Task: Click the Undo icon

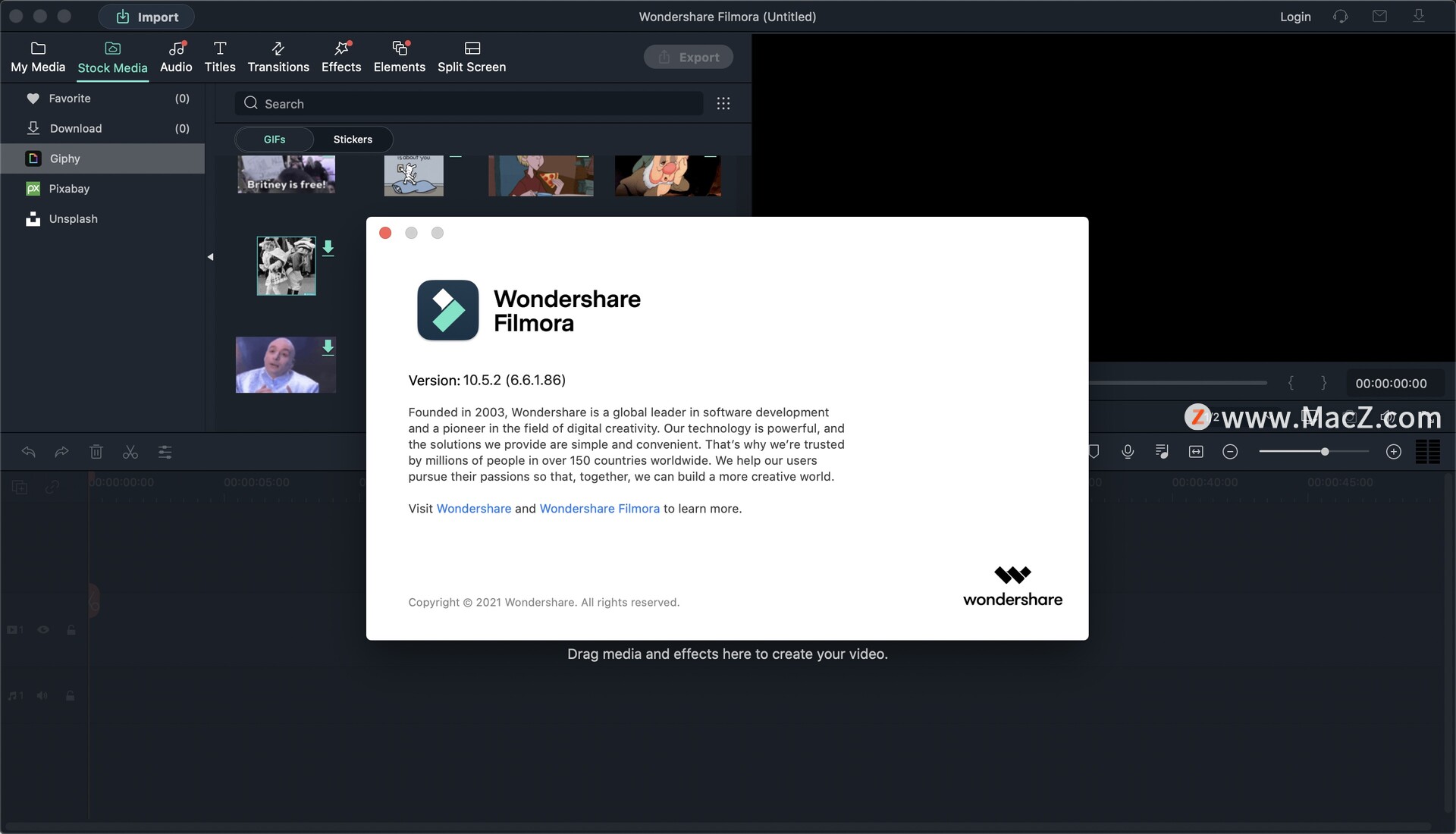Action: pyautogui.click(x=29, y=452)
